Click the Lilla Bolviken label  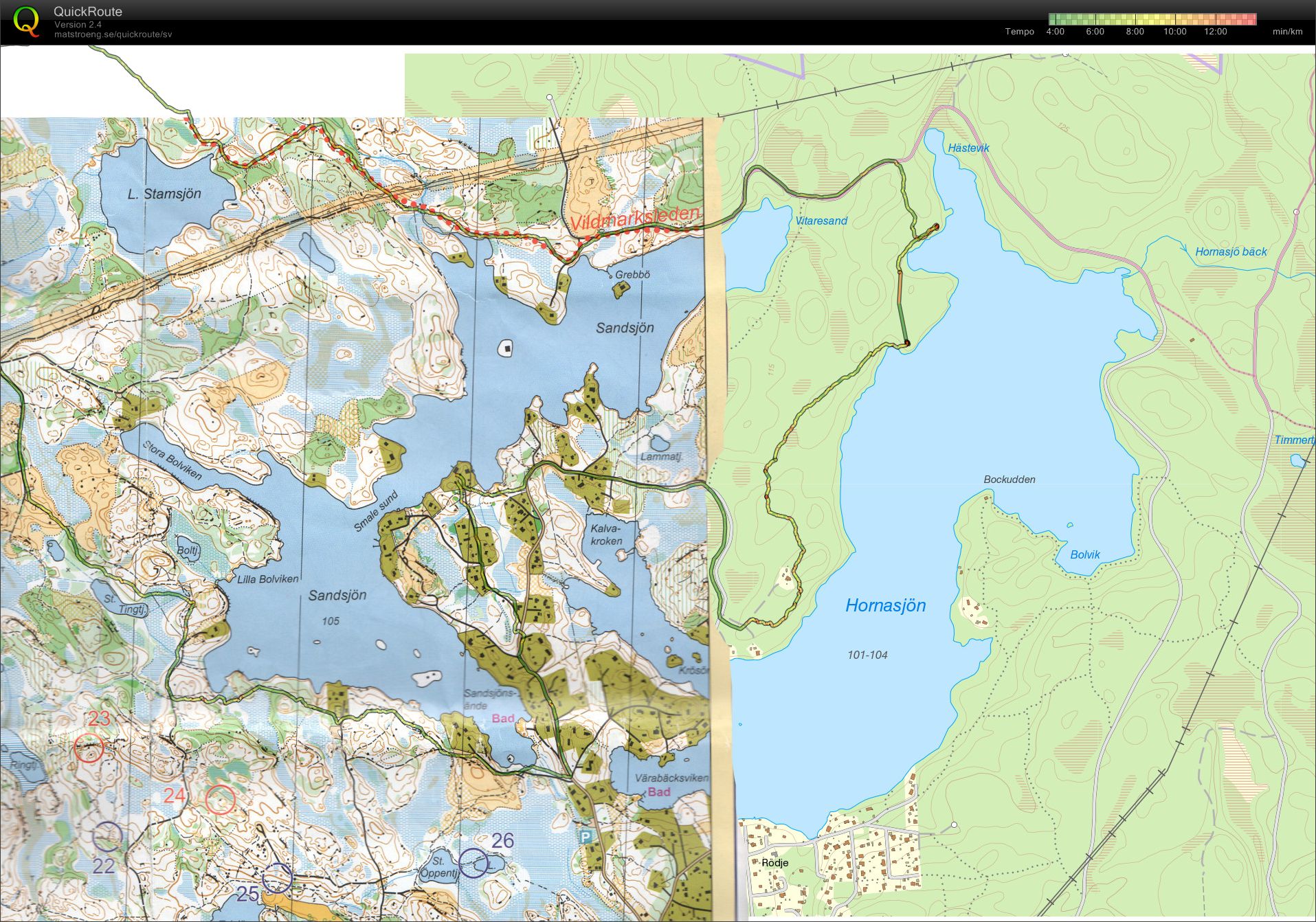(268, 579)
